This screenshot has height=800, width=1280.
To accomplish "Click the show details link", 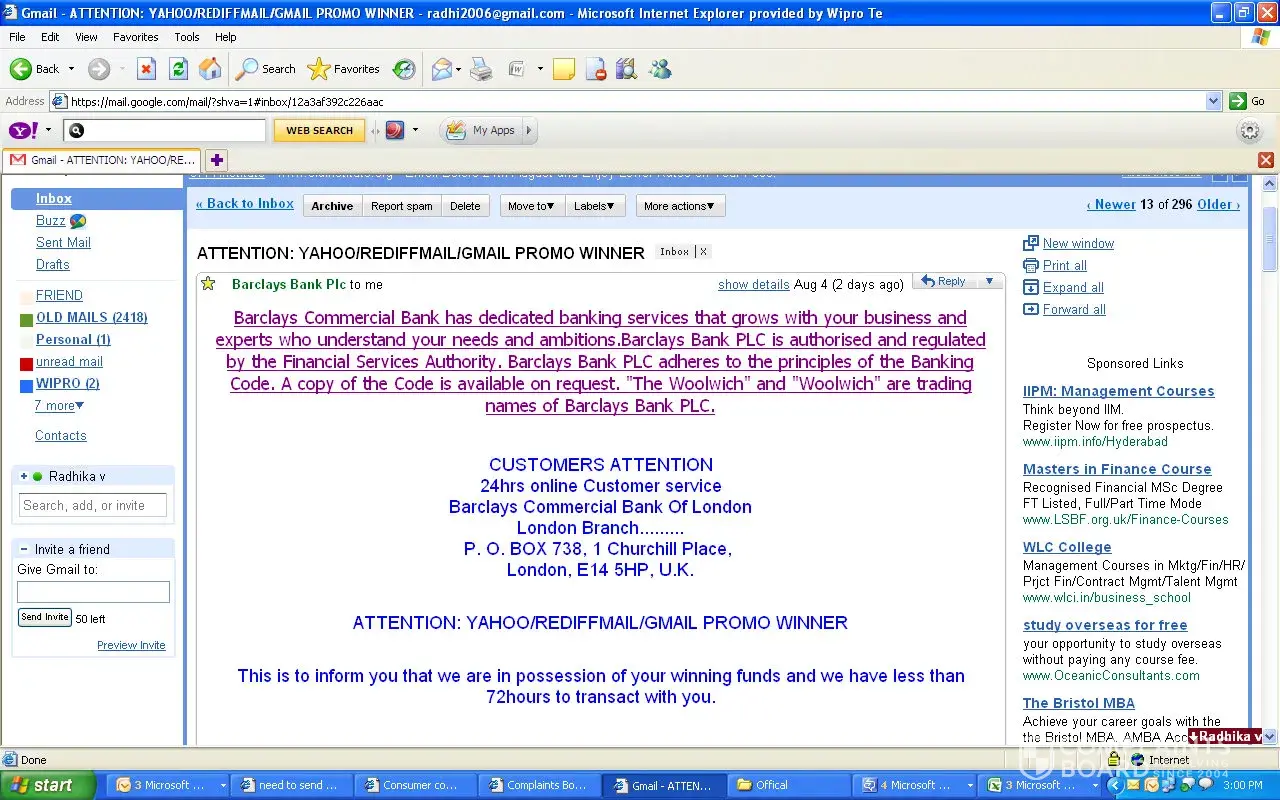I will (x=754, y=284).
